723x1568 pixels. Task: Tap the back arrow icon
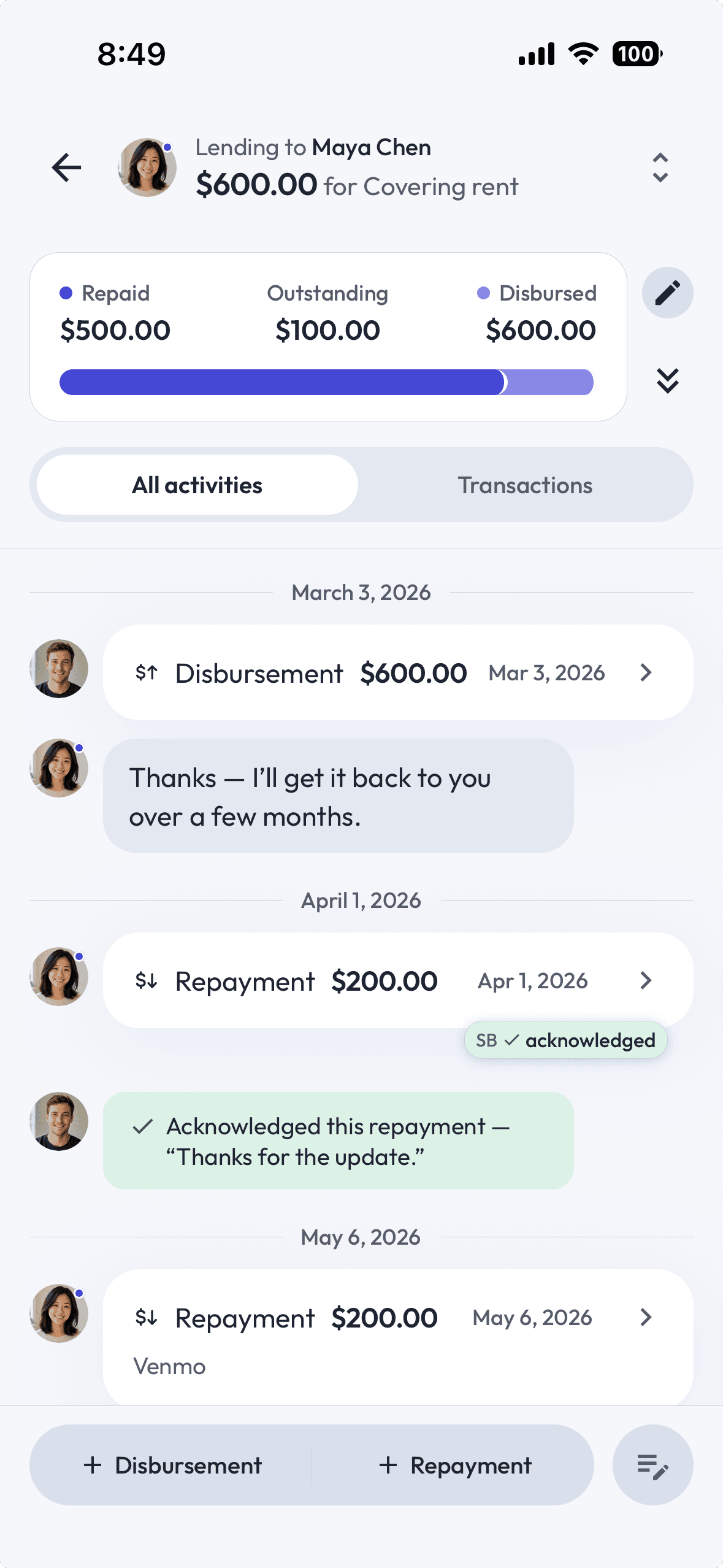coord(66,167)
